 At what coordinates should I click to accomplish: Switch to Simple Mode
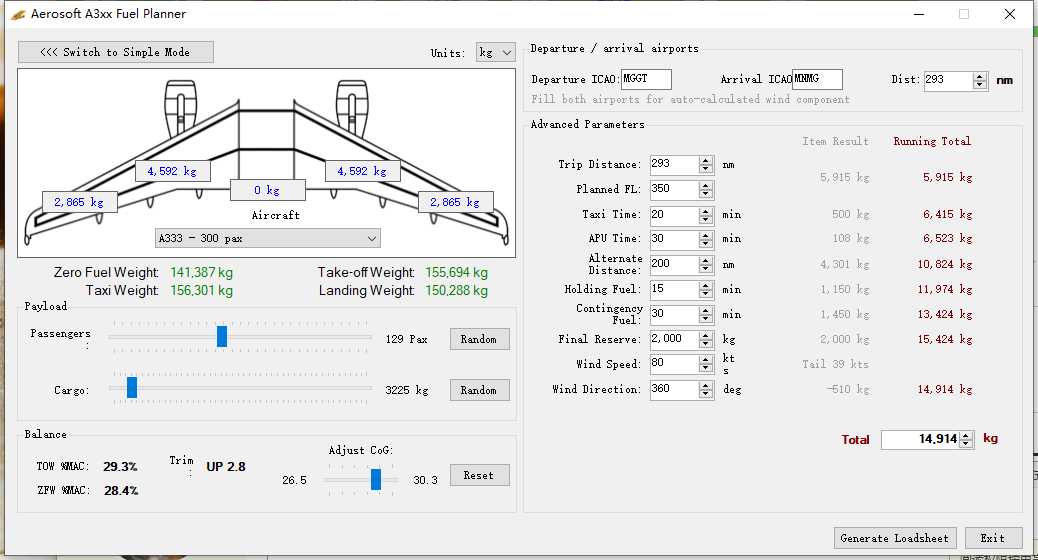tap(116, 52)
